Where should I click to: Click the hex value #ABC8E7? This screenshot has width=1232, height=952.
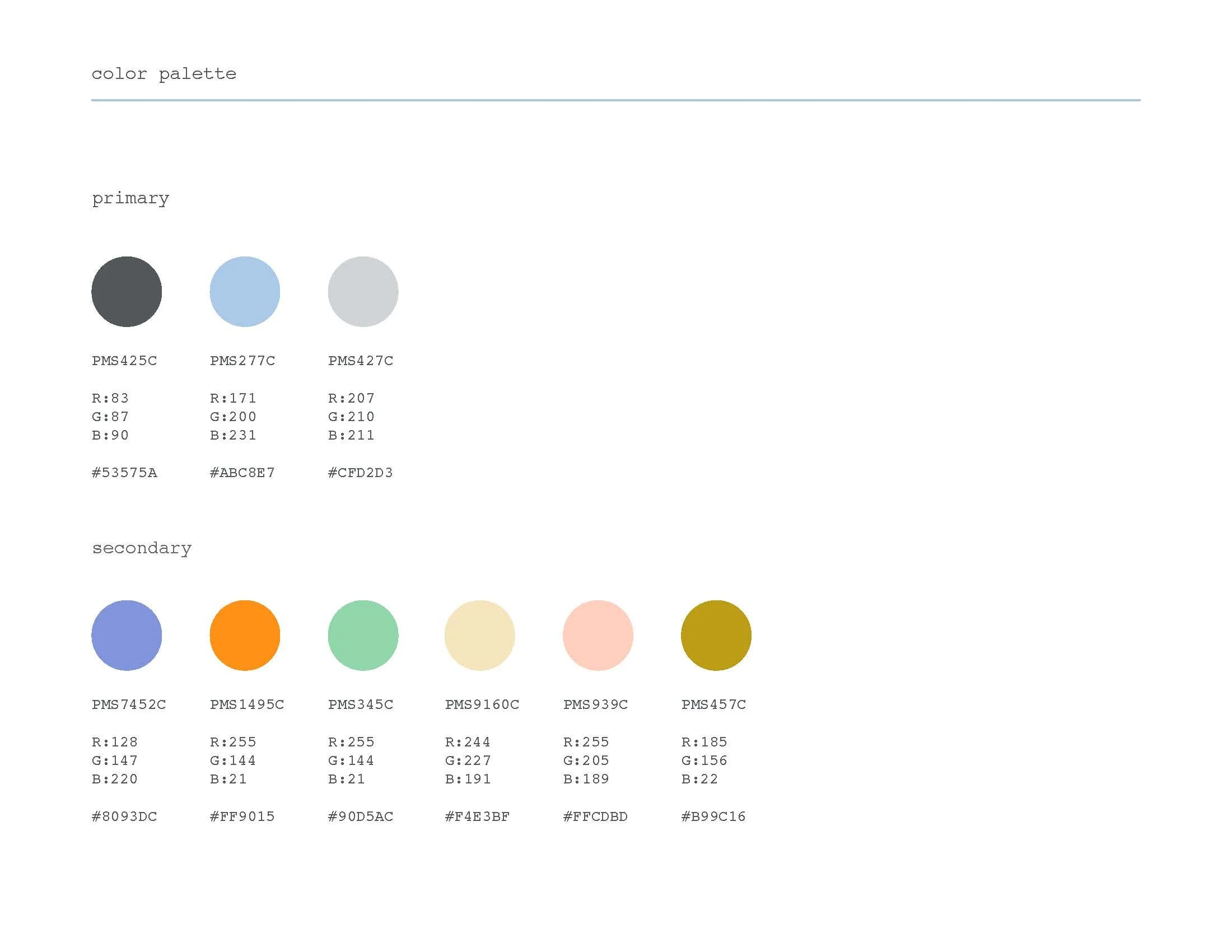coord(243,473)
